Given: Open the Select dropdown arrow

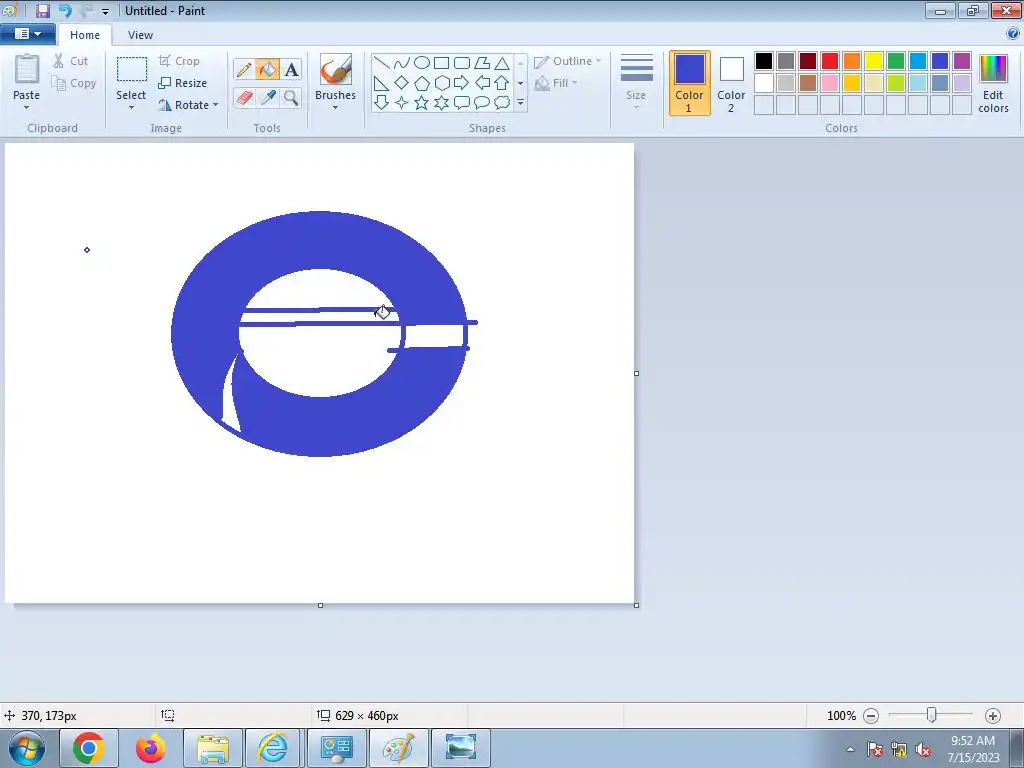Looking at the screenshot, I should (131, 108).
